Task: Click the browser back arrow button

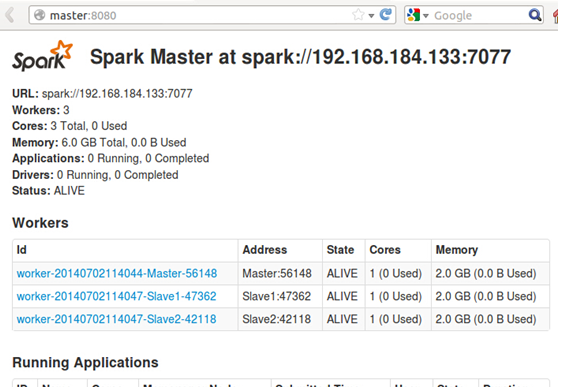Action: [x=10, y=15]
